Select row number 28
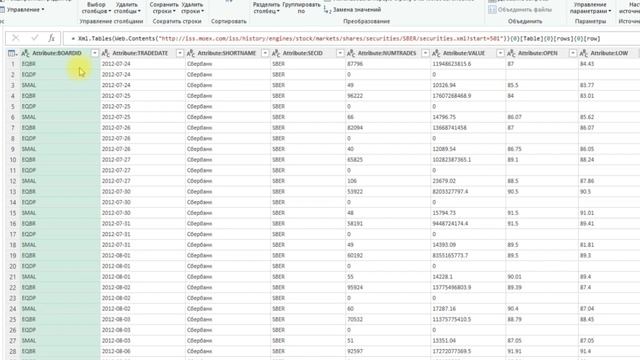 point(13,351)
